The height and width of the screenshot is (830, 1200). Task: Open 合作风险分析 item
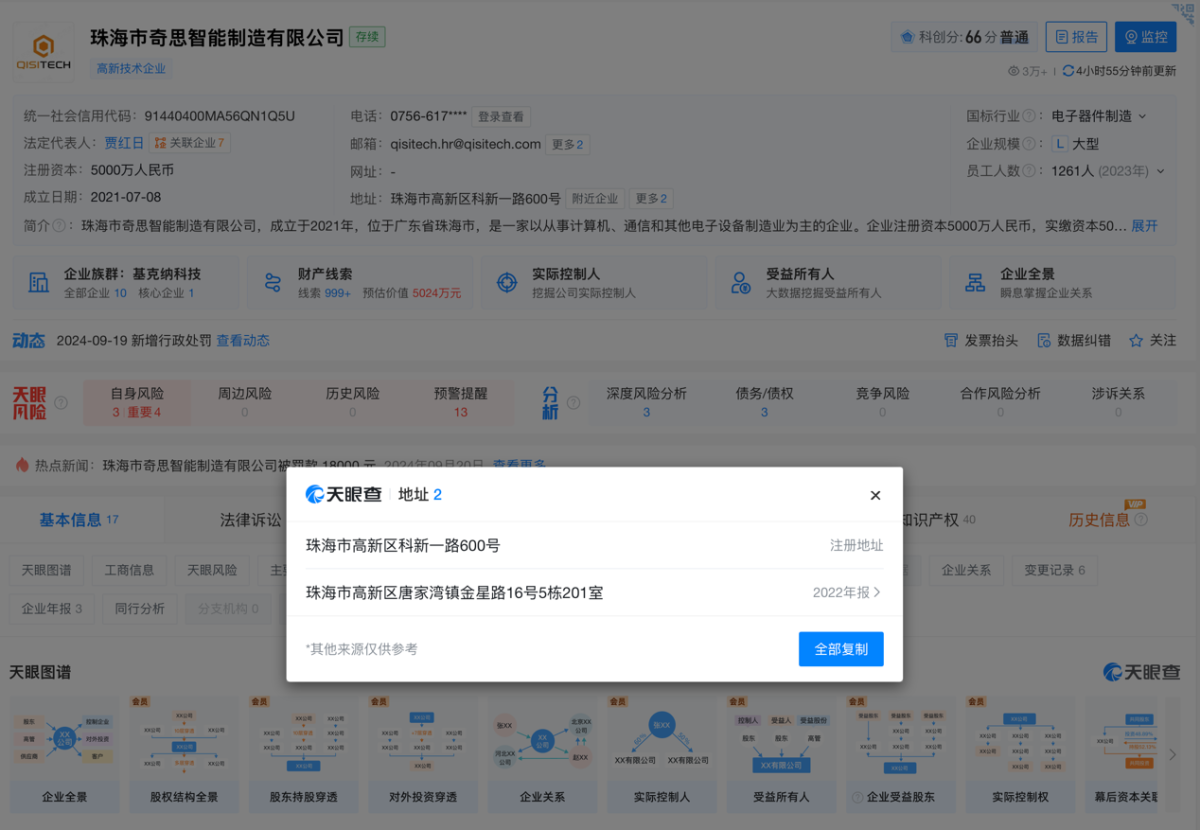(x=1000, y=402)
